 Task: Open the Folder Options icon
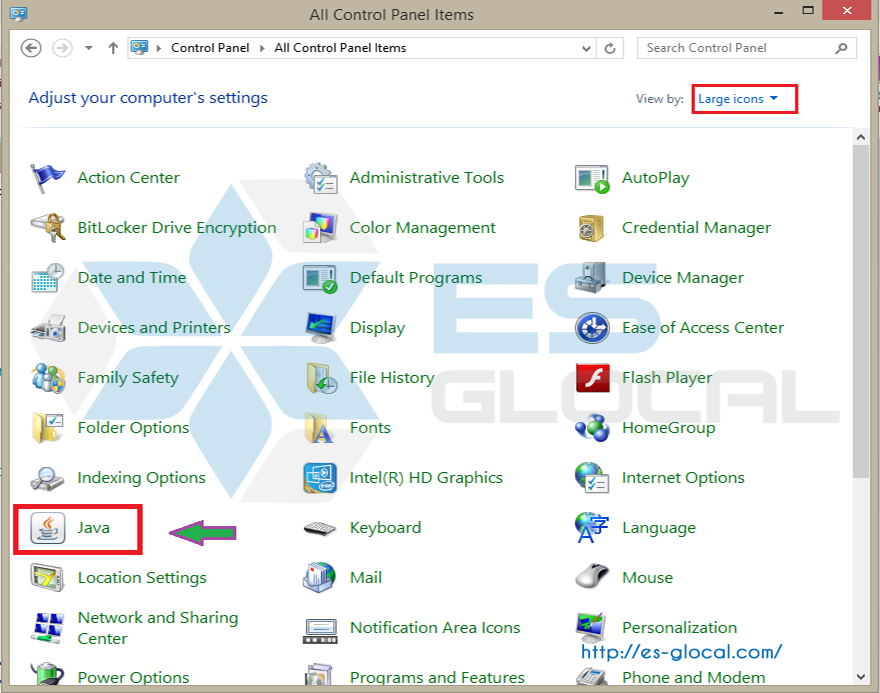[x=48, y=428]
